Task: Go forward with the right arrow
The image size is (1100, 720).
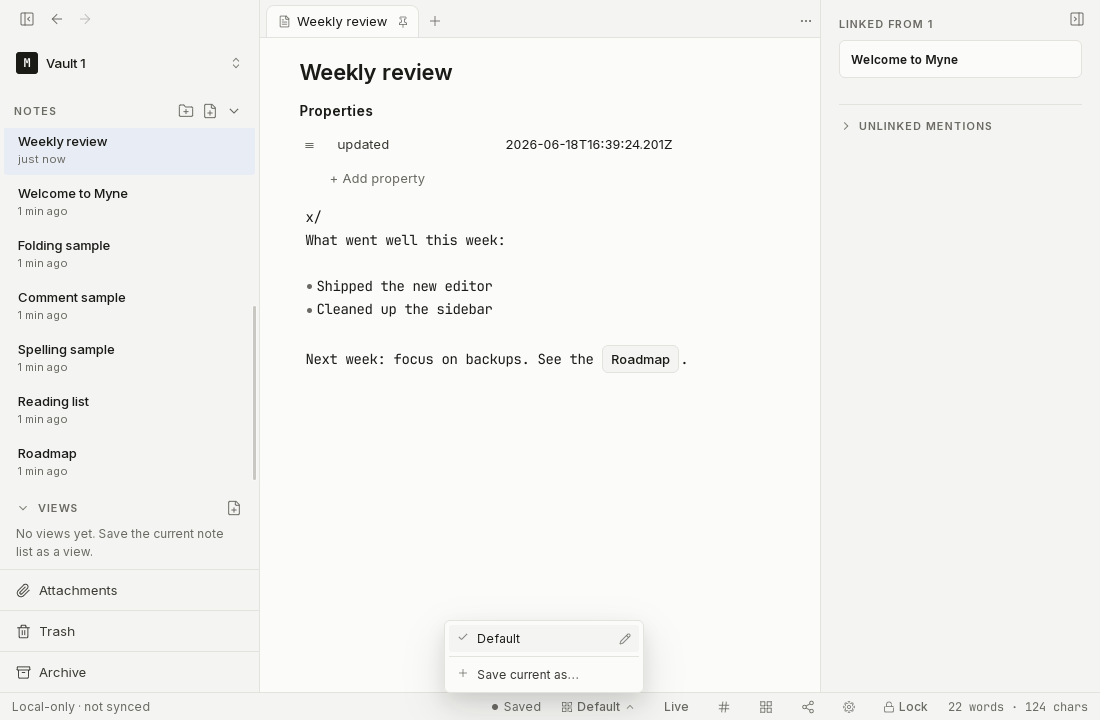Action: (x=85, y=19)
